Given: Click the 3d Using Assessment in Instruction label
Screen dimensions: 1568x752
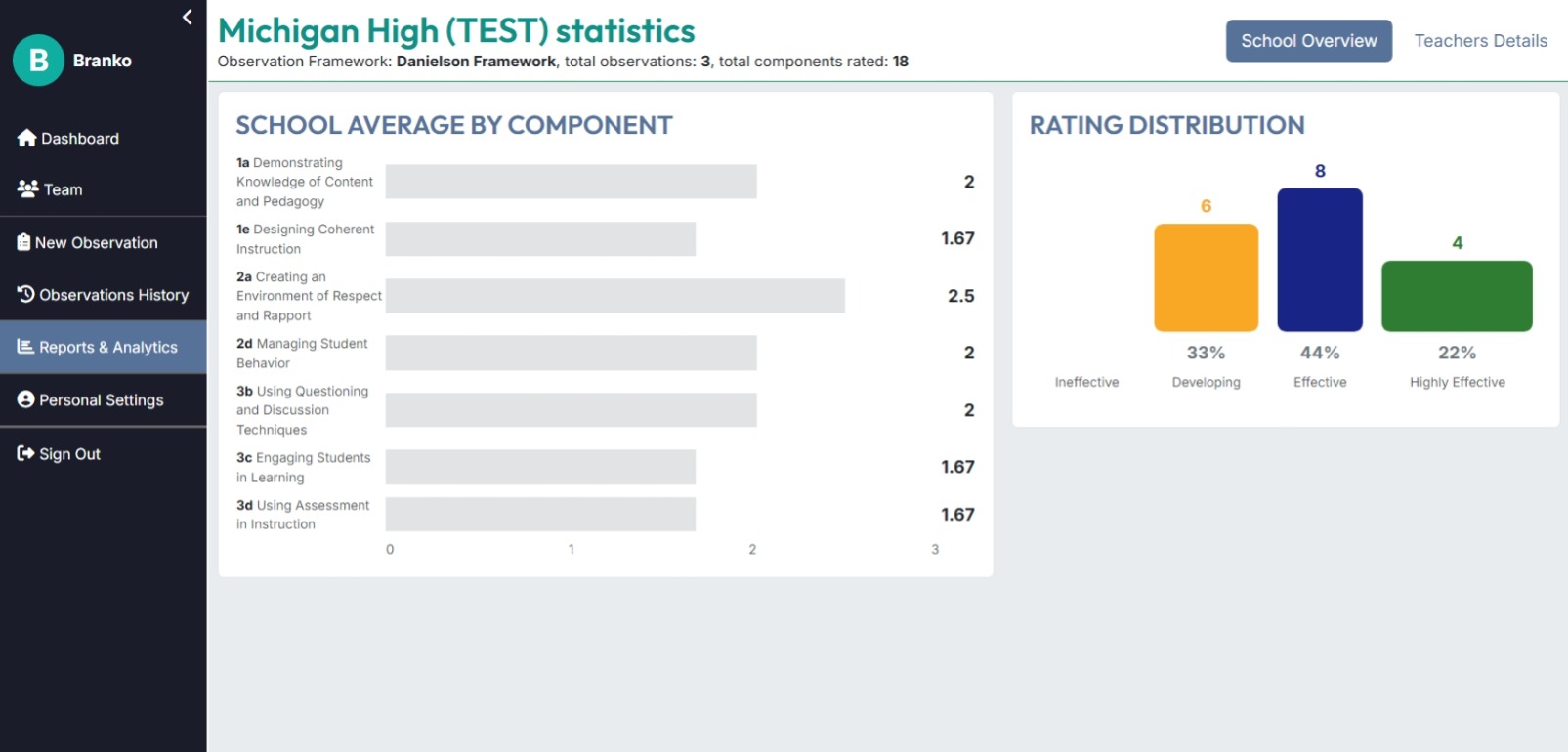Looking at the screenshot, I should click(303, 515).
